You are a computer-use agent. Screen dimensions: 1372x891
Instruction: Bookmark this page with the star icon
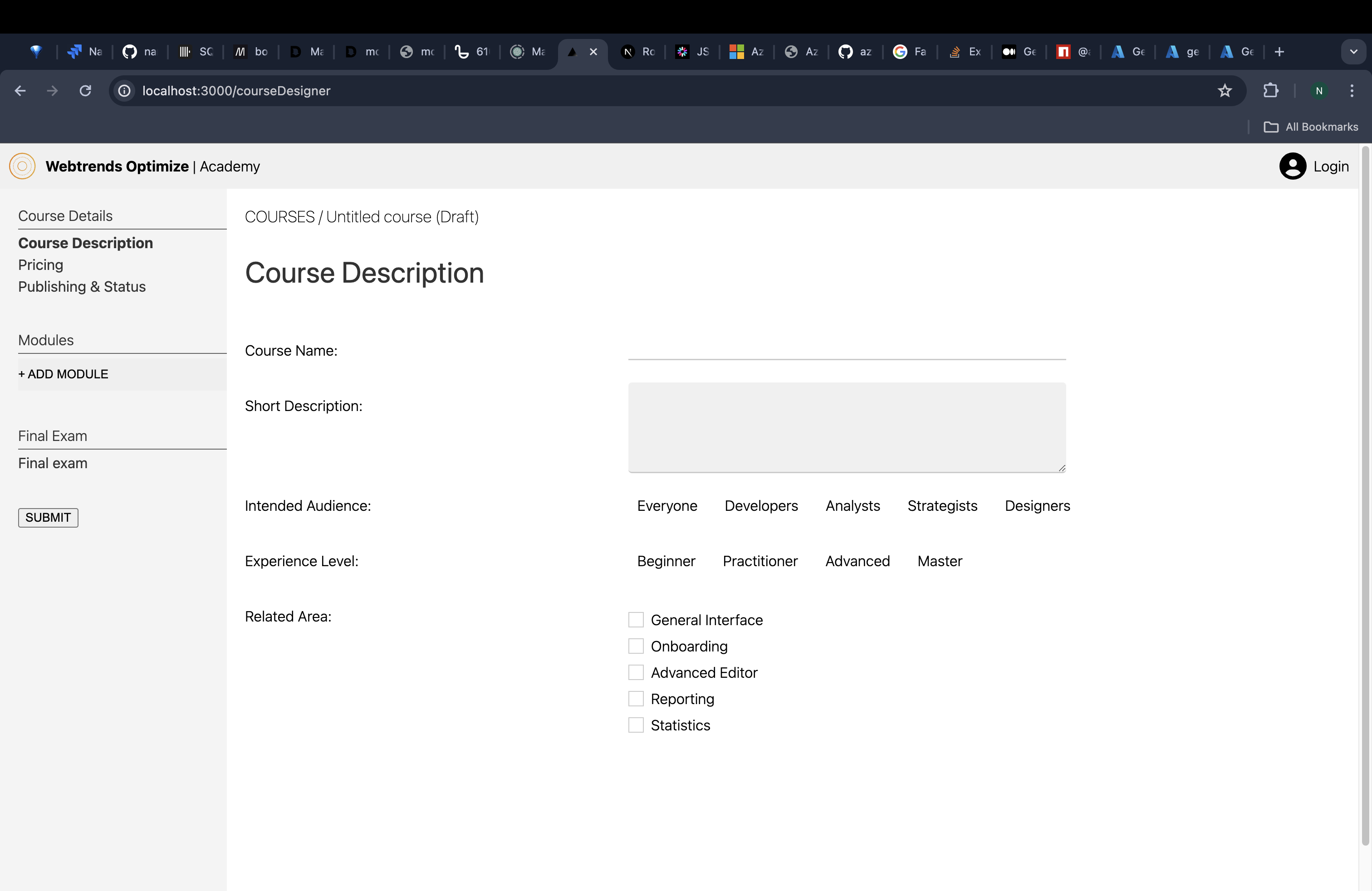pyautogui.click(x=1225, y=90)
